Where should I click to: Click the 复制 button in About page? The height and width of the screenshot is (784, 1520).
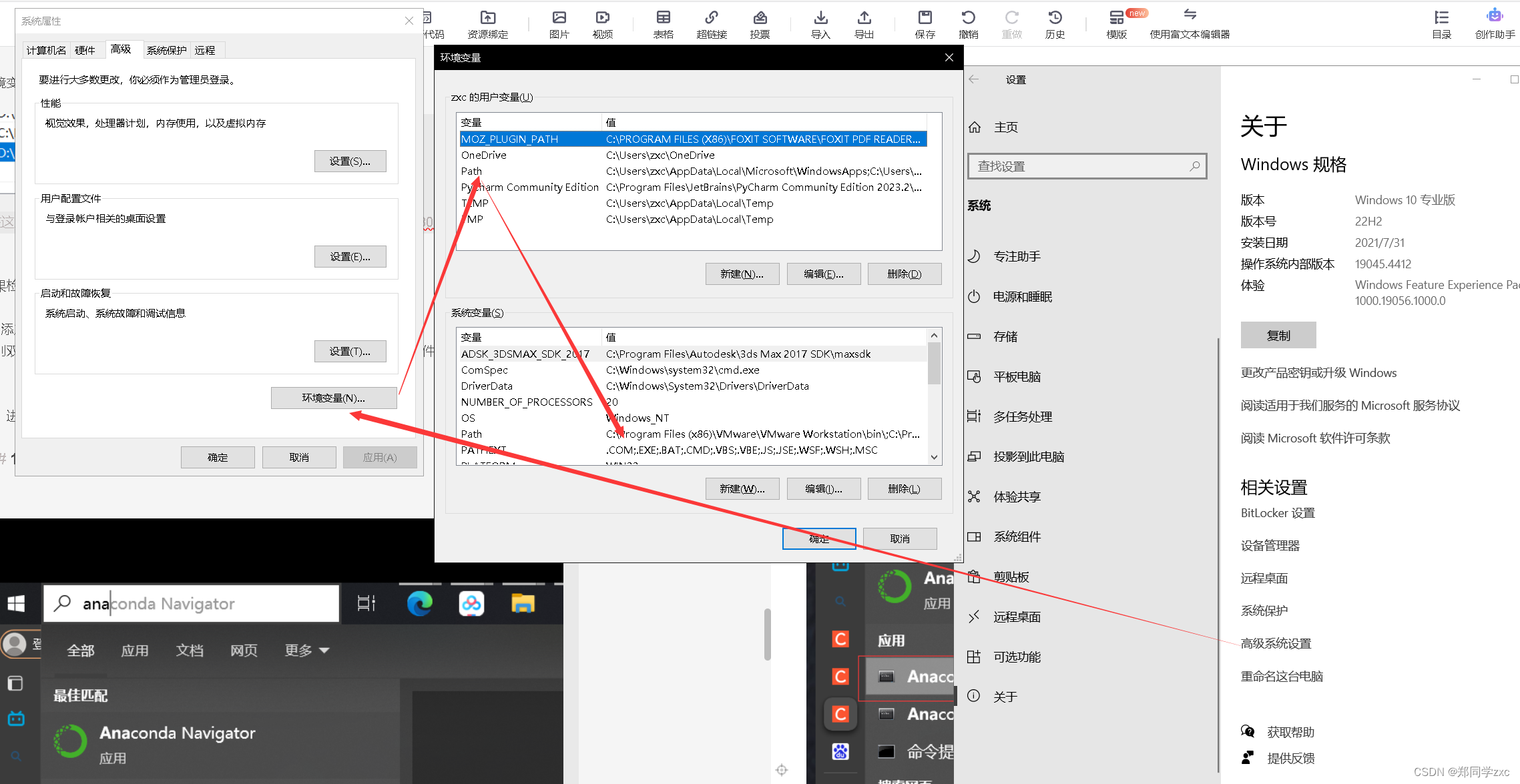(x=1278, y=336)
